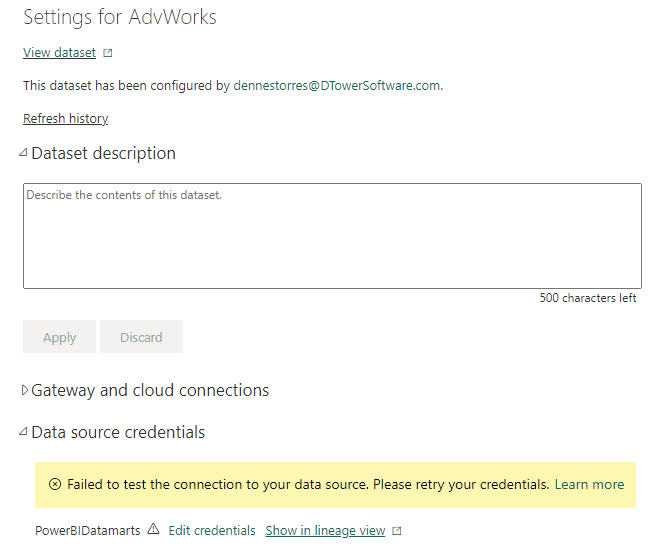Click the failed connection warning message text
Viewport: 660px width, 548px height.
pos(308,484)
